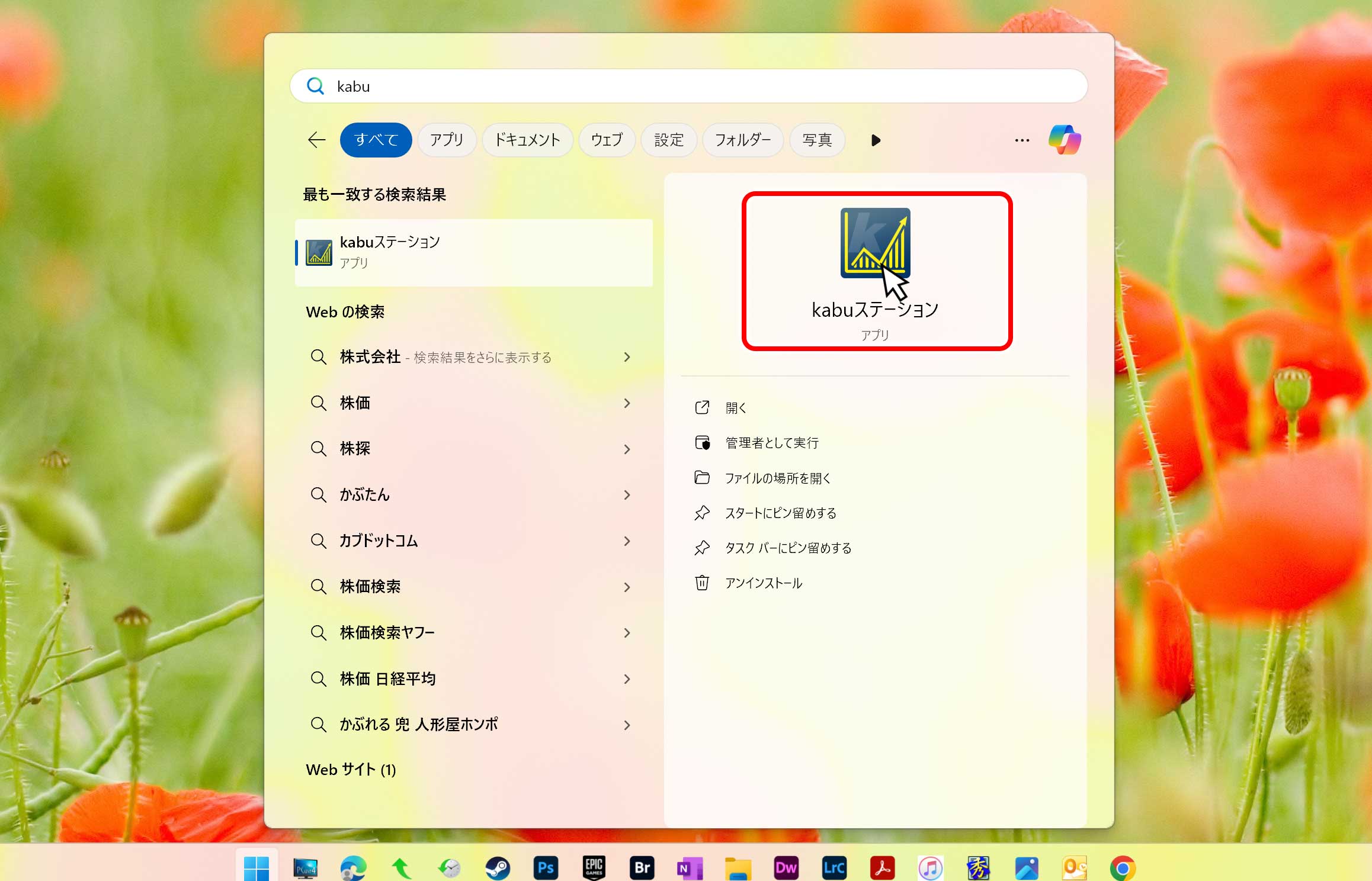This screenshot has width=1372, height=881.
Task: Open the Windows Start button
Action: 257,868
